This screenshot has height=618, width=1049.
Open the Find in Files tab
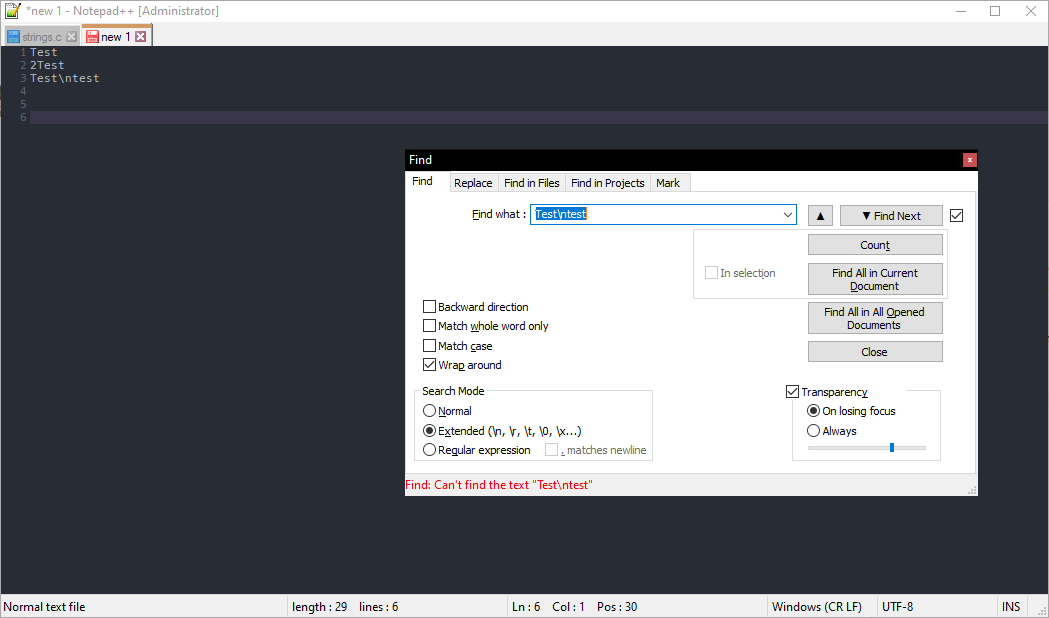(531, 182)
